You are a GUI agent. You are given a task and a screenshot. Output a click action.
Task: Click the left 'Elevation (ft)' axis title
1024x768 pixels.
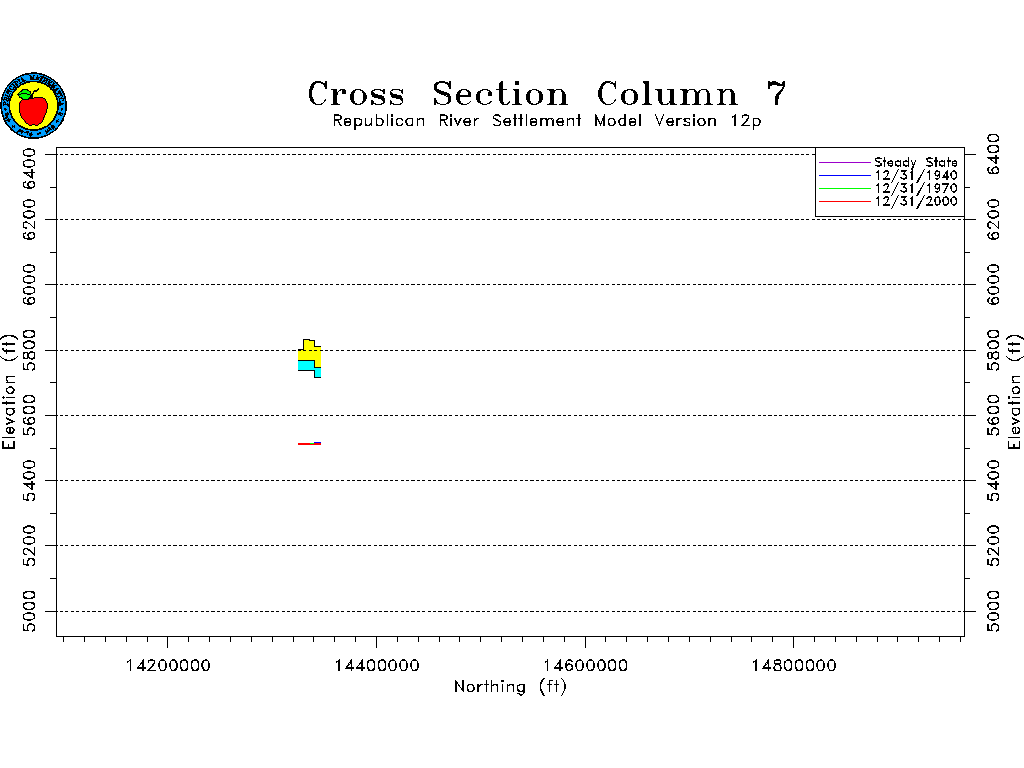pyautogui.click(x=8, y=392)
